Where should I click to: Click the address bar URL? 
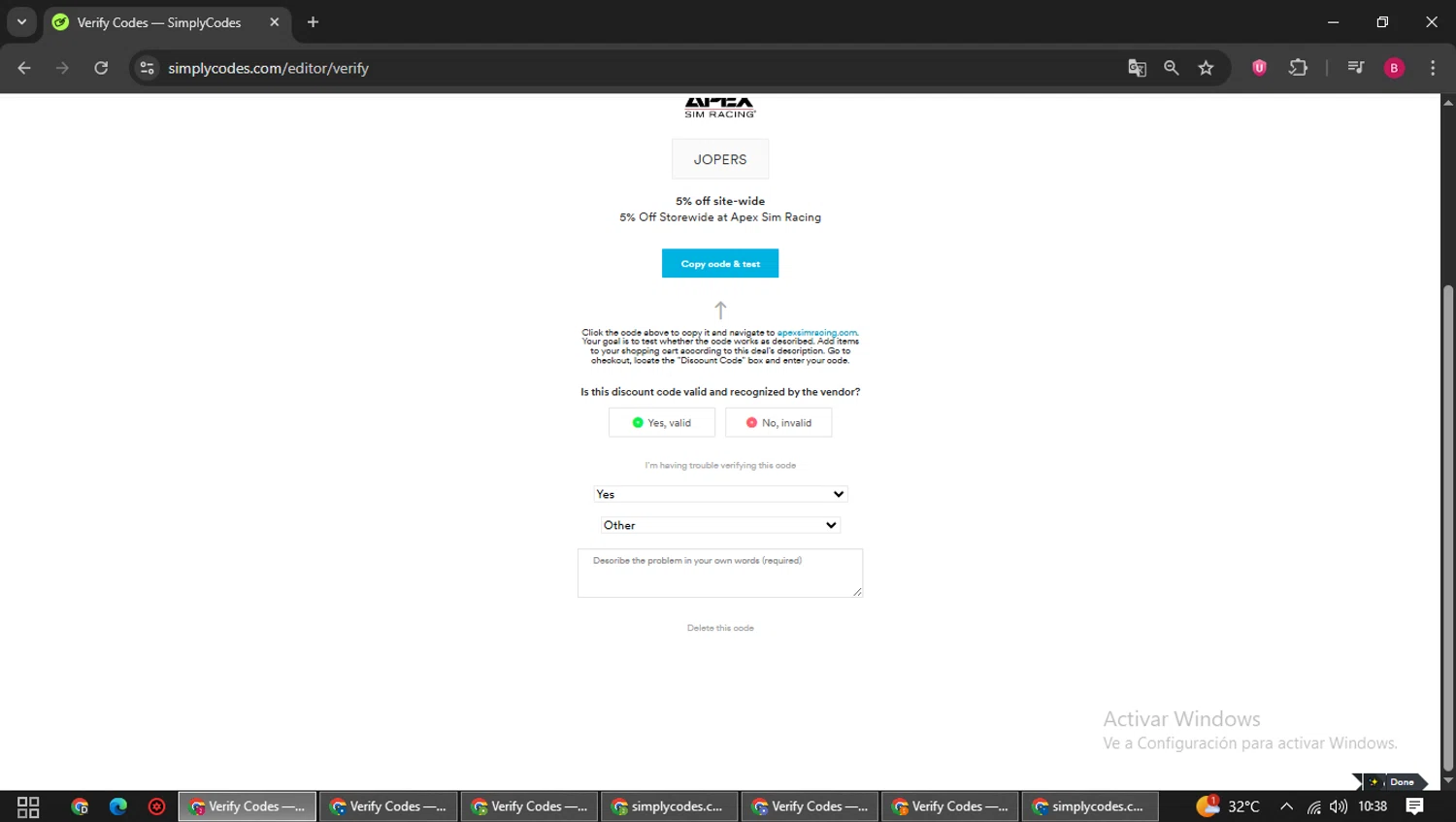click(268, 68)
